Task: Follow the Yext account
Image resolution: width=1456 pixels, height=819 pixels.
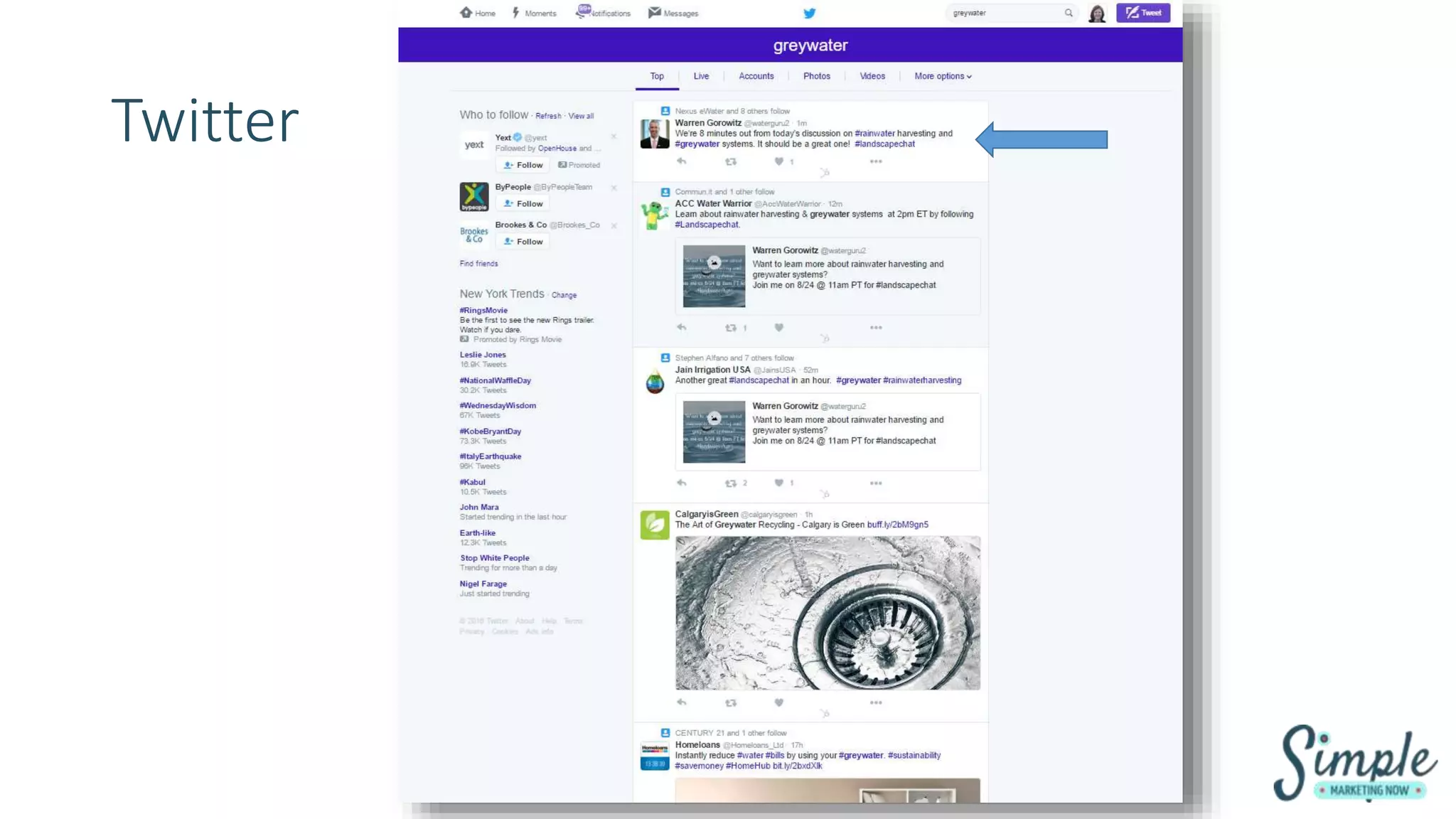Action: [523, 165]
